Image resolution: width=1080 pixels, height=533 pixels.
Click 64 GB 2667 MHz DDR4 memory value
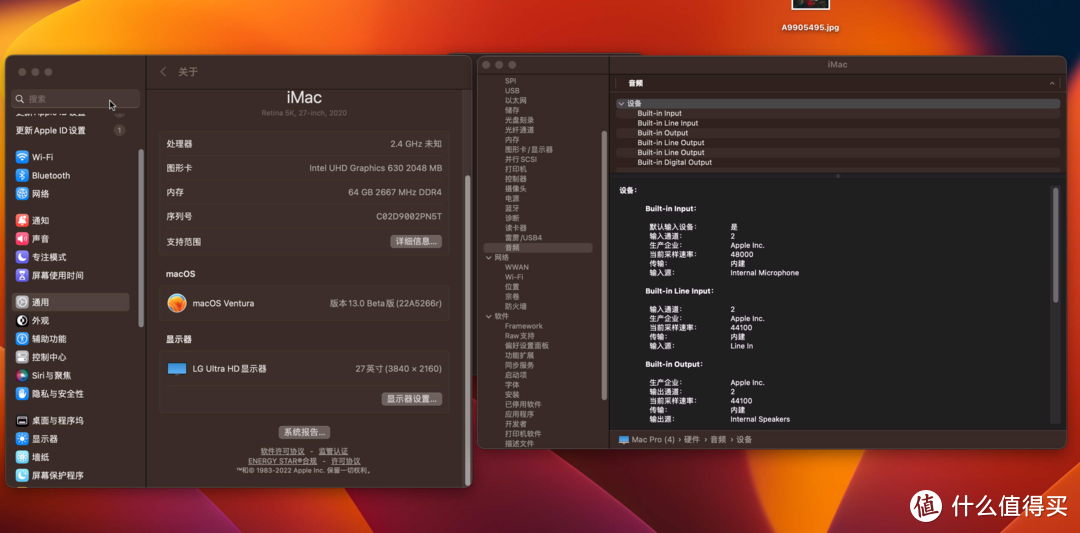(395, 192)
